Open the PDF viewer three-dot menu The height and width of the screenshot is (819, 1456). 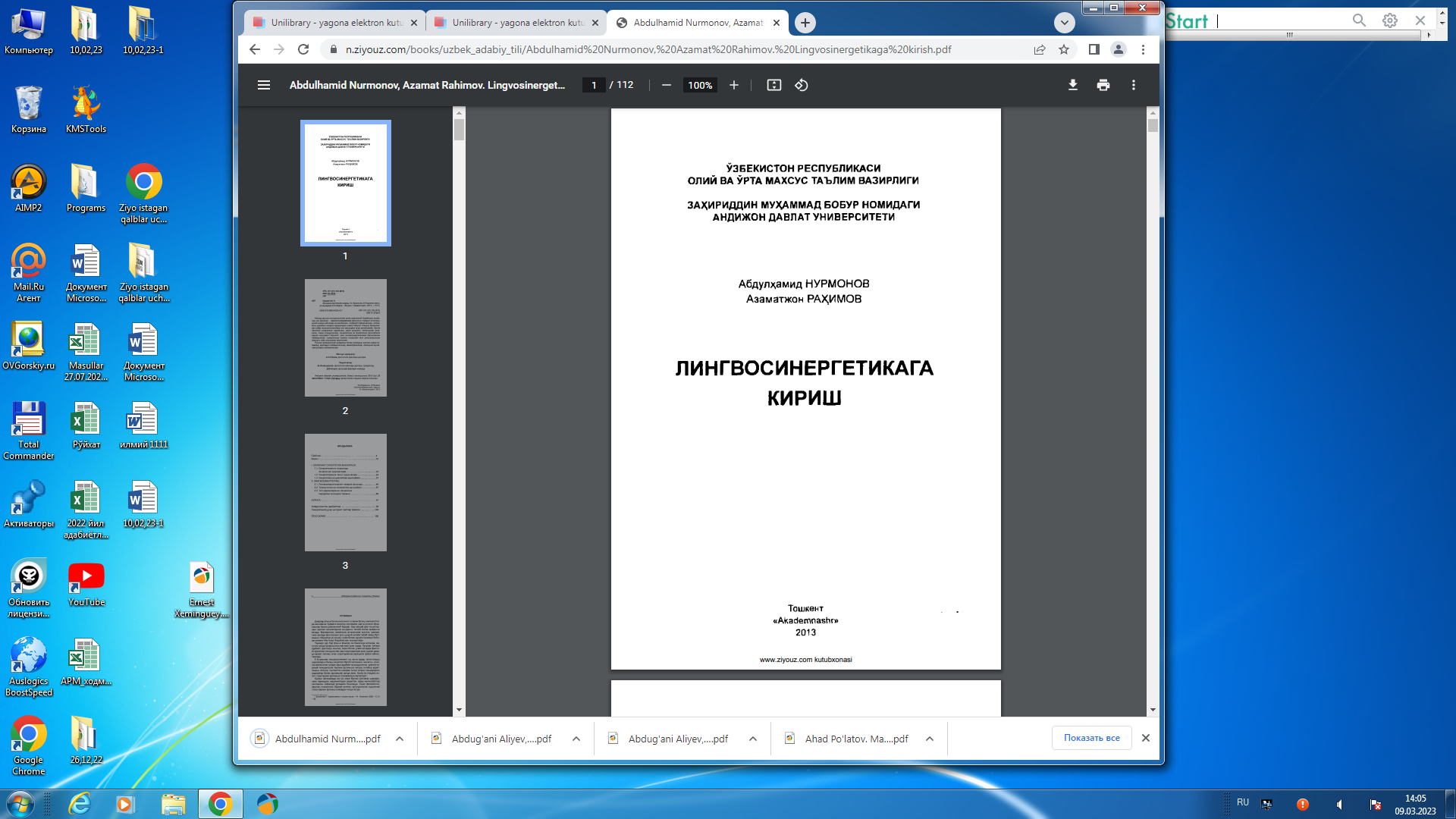[1134, 85]
